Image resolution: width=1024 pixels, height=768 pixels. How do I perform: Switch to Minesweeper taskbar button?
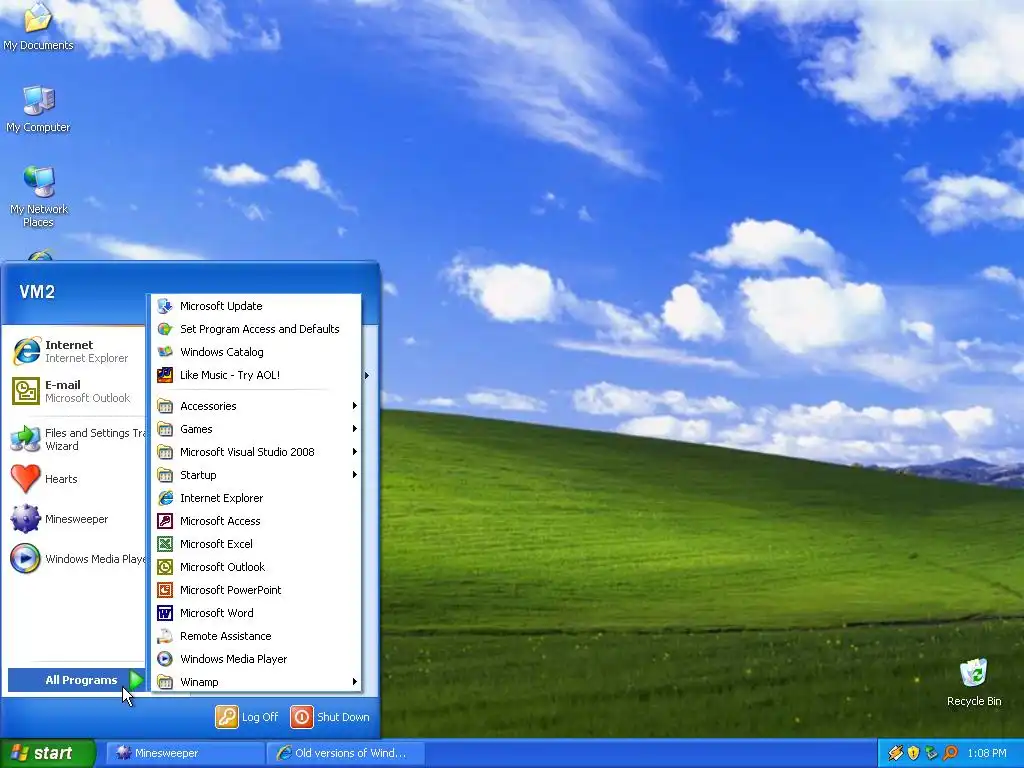click(185, 753)
